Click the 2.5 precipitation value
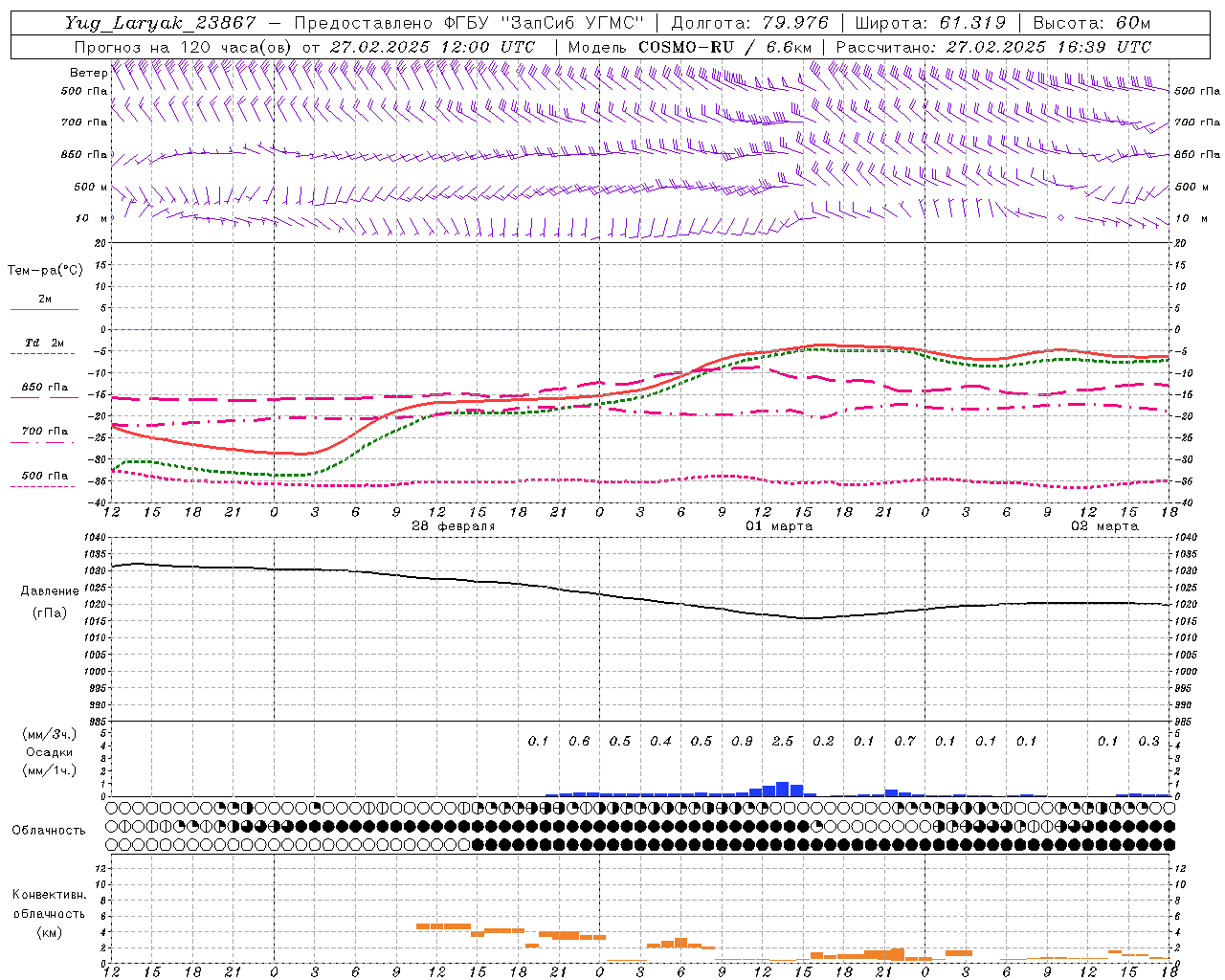The image size is (1225, 980). coord(783,741)
